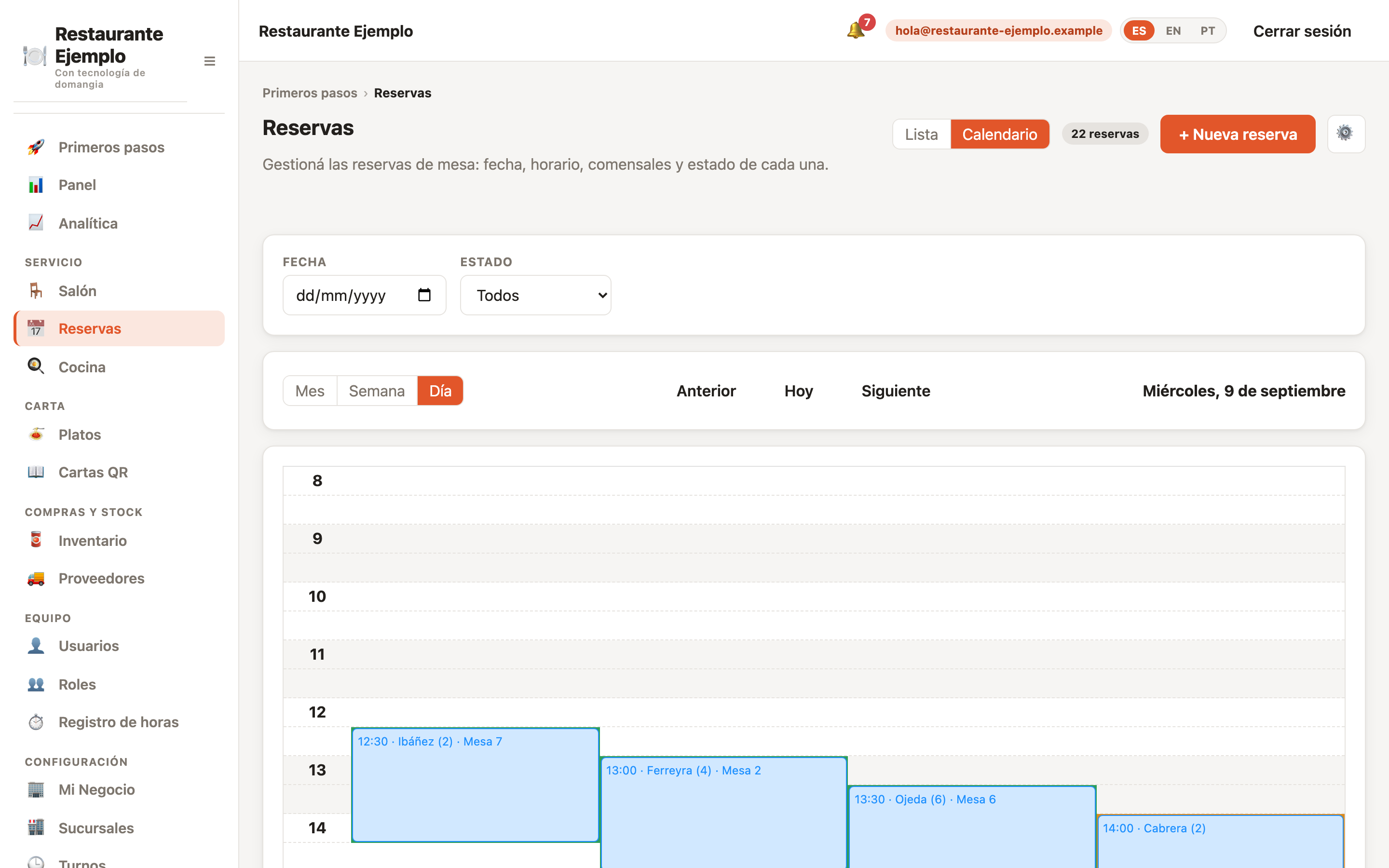Open the date picker calendar icon
Viewport: 1389px width, 868px height.
[424, 295]
